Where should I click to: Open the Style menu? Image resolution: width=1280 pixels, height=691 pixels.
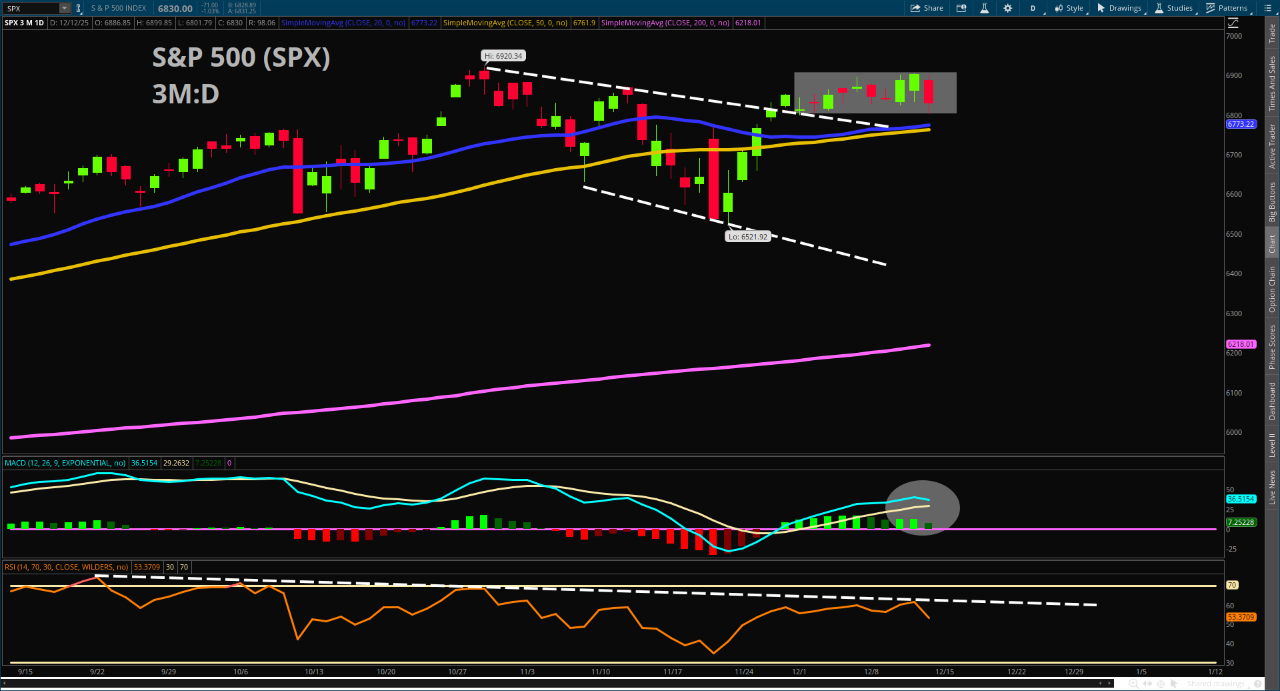tap(1069, 8)
